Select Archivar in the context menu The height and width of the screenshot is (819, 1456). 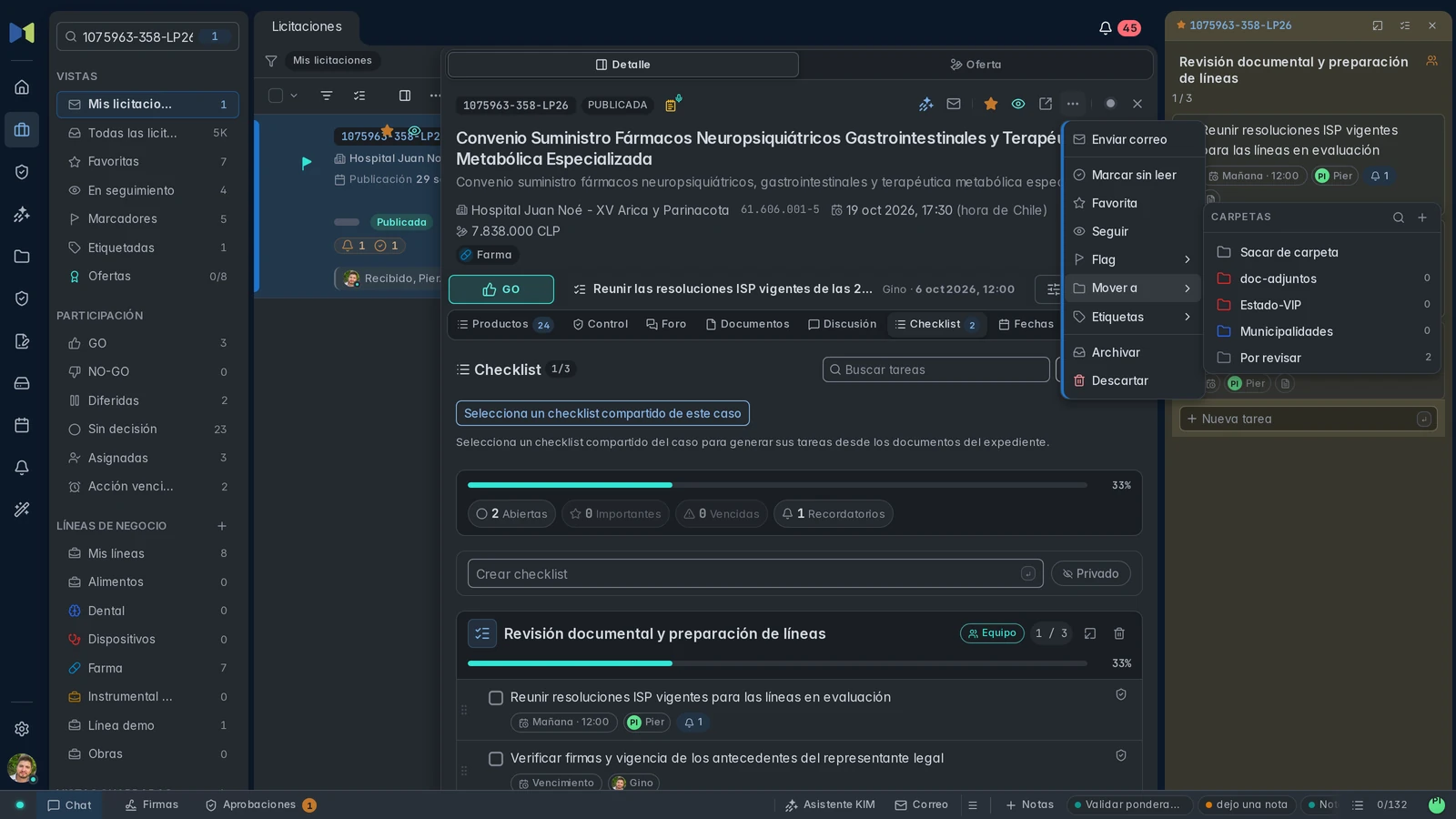1133,353
